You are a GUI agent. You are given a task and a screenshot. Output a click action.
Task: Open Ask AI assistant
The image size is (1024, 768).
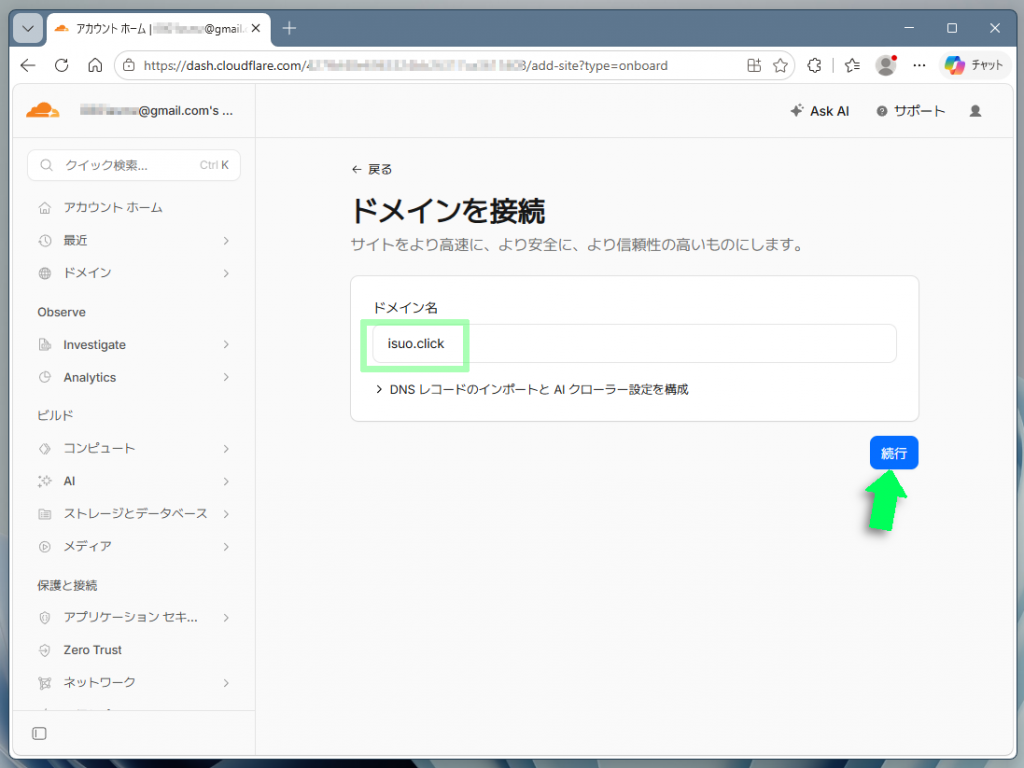pos(820,111)
